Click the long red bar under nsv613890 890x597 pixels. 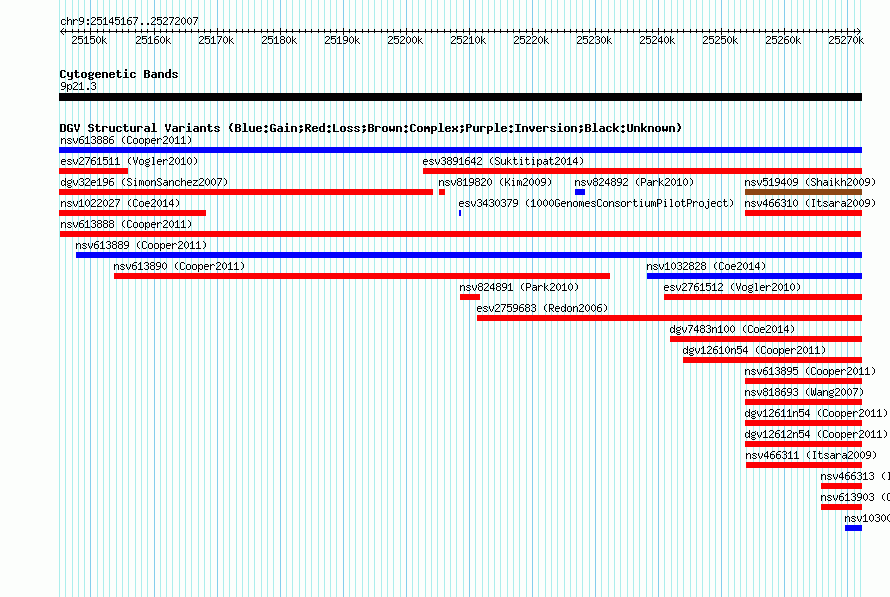pyautogui.click(x=362, y=276)
